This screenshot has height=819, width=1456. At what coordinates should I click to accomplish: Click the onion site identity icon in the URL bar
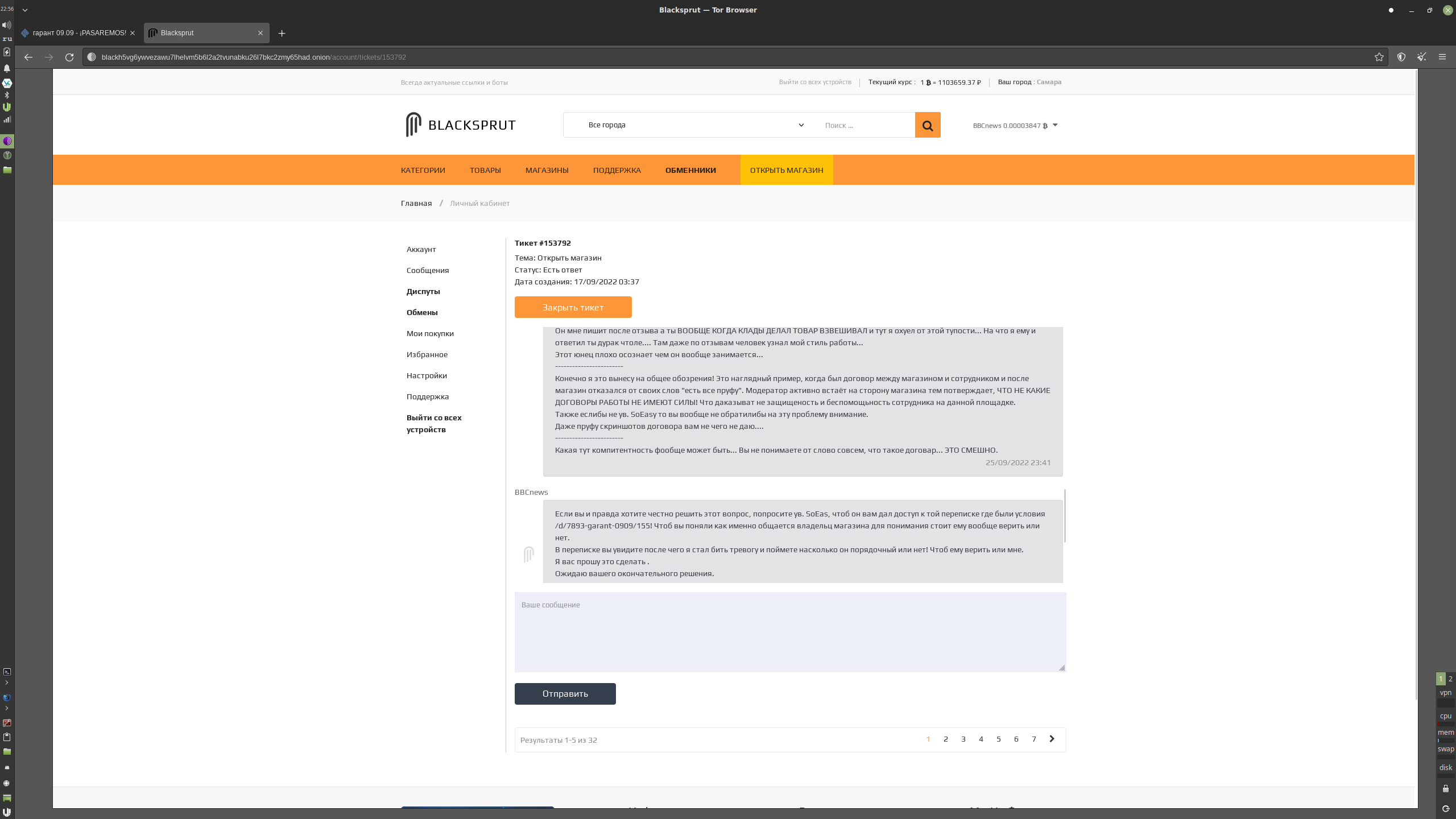(x=92, y=57)
